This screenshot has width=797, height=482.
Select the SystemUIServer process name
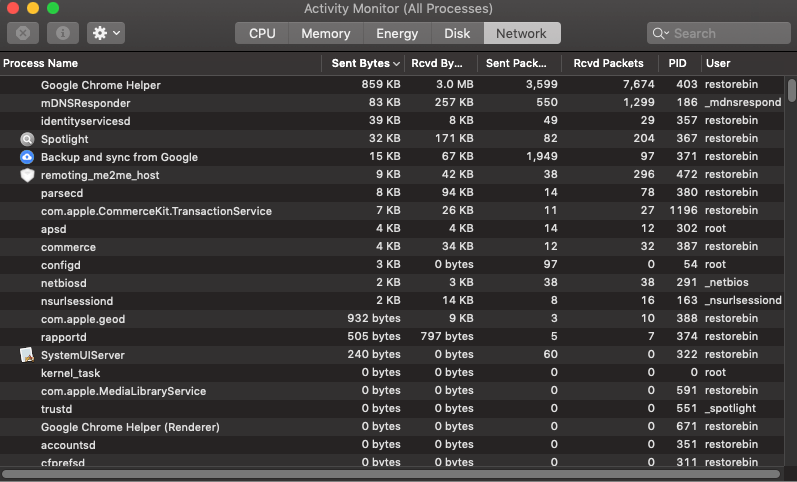83,355
